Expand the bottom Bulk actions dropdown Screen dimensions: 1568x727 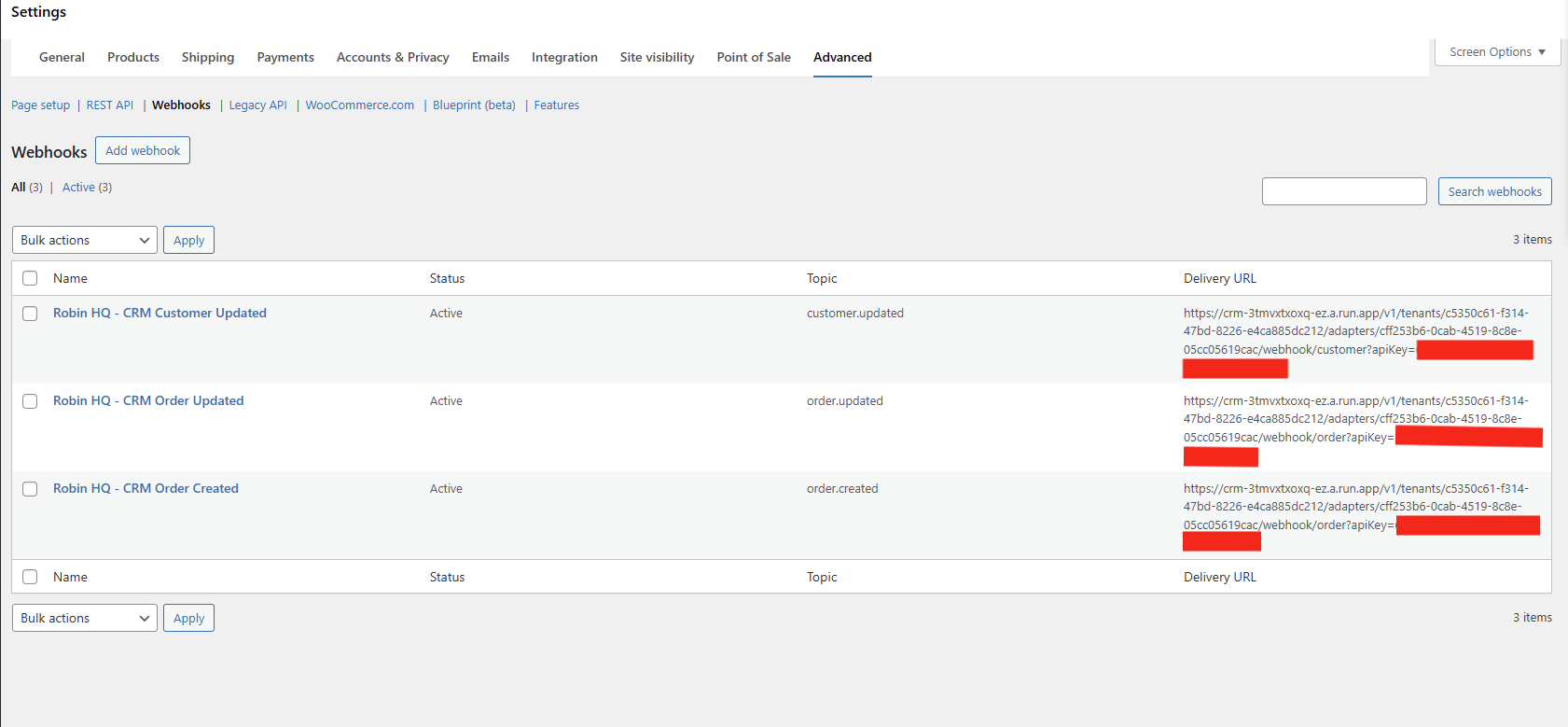(85, 618)
